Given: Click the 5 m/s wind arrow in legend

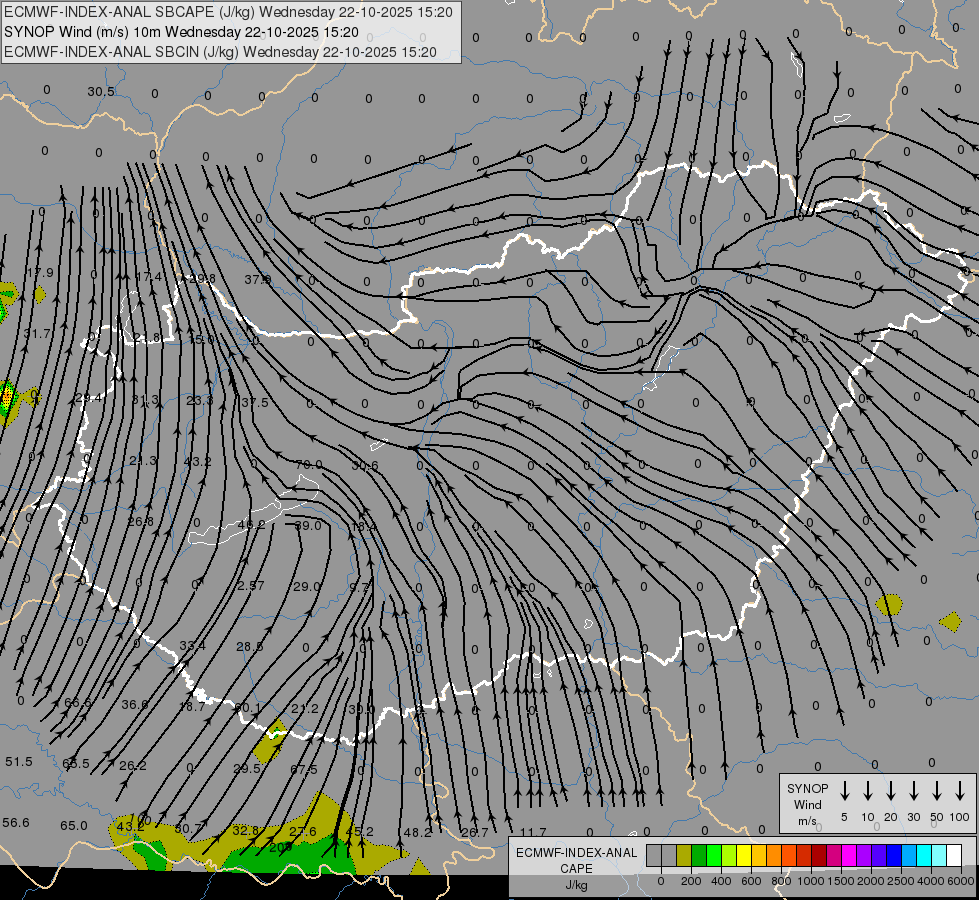Looking at the screenshot, I should click(x=844, y=791).
